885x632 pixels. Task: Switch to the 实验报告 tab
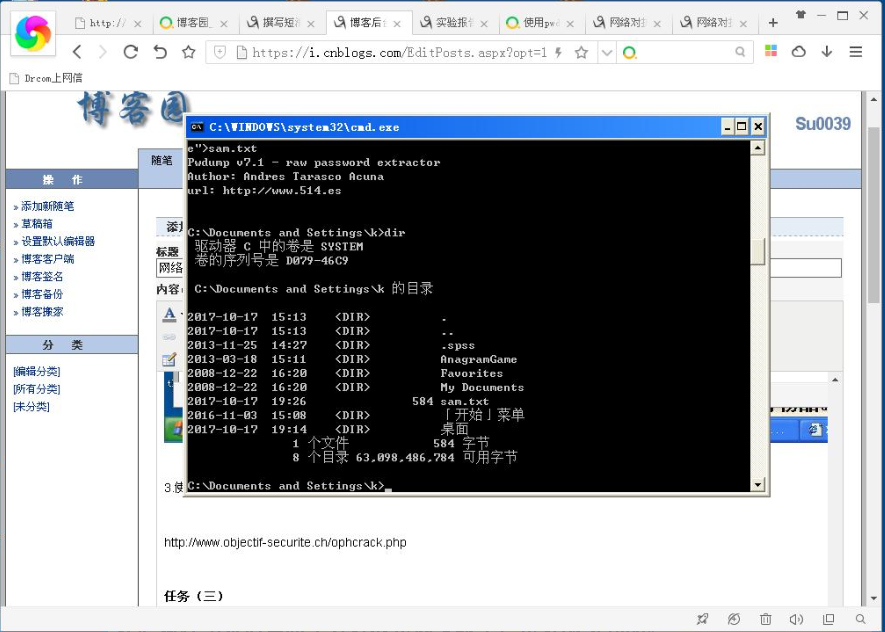point(455,23)
